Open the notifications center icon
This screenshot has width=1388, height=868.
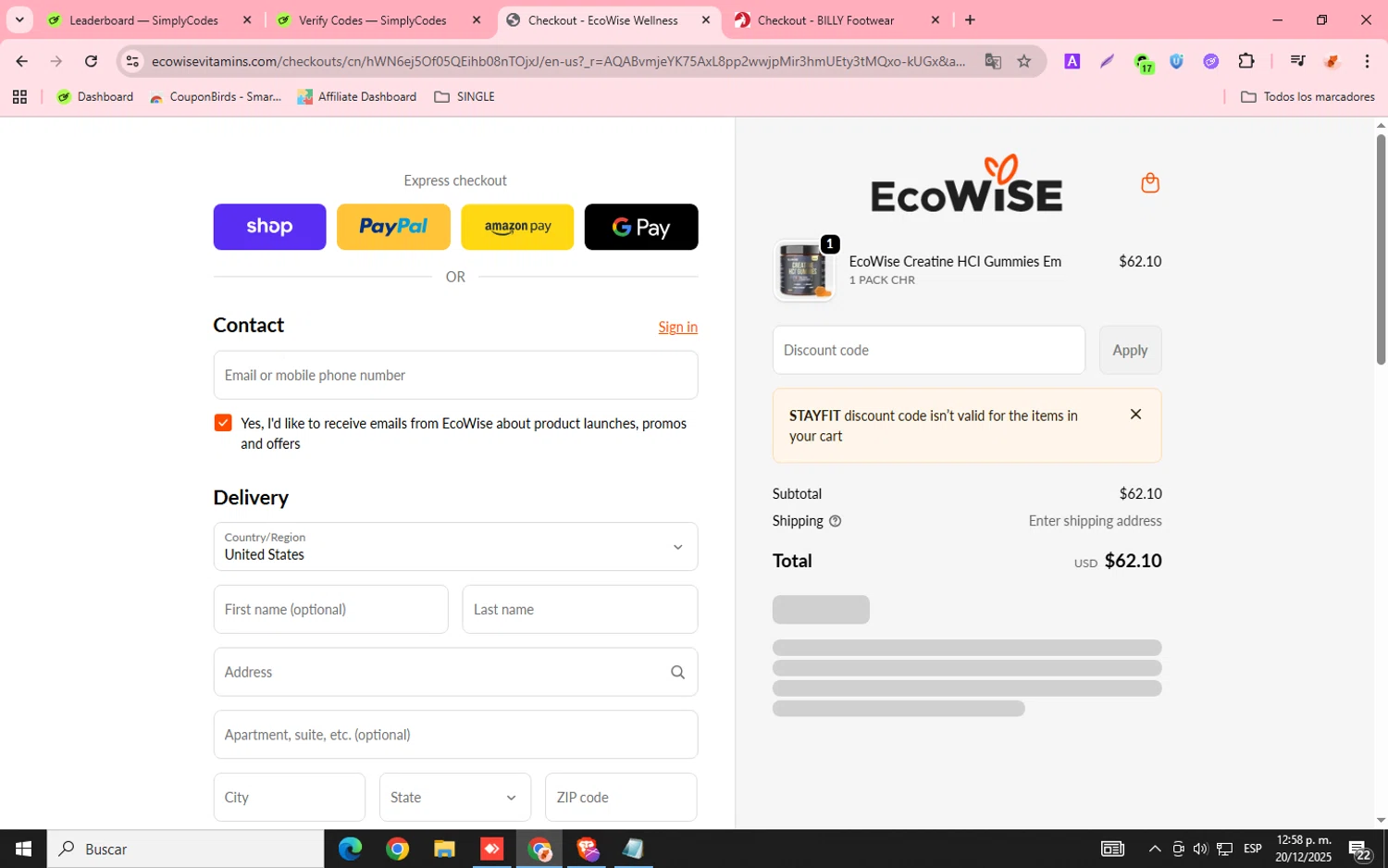click(x=1359, y=849)
